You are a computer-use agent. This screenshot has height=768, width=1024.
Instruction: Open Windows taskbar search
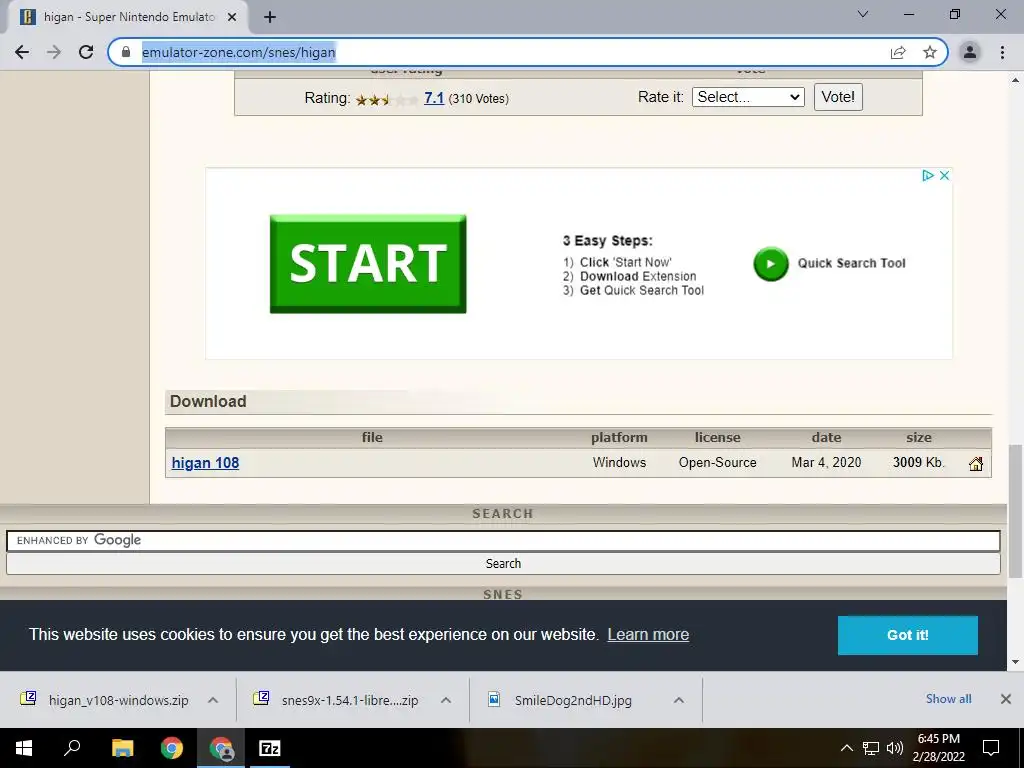pyautogui.click(x=72, y=748)
